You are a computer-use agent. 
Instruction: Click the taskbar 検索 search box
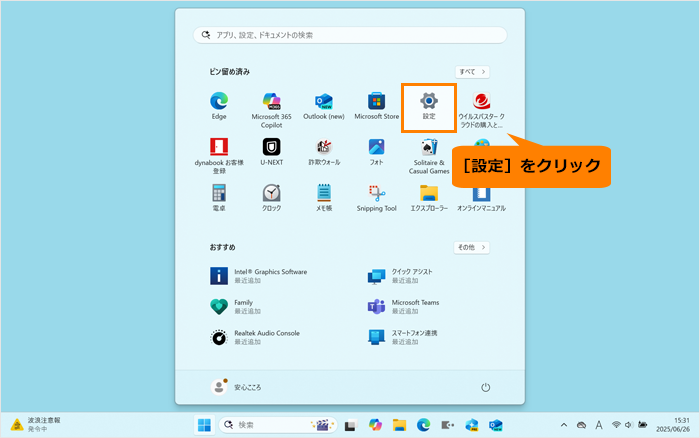(278, 425)
